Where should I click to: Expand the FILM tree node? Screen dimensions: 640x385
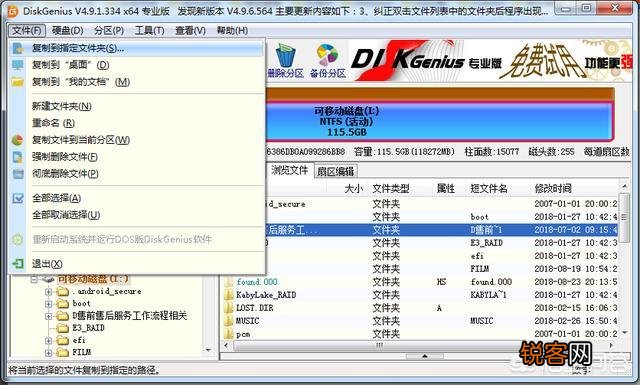[x=49, y=352]
